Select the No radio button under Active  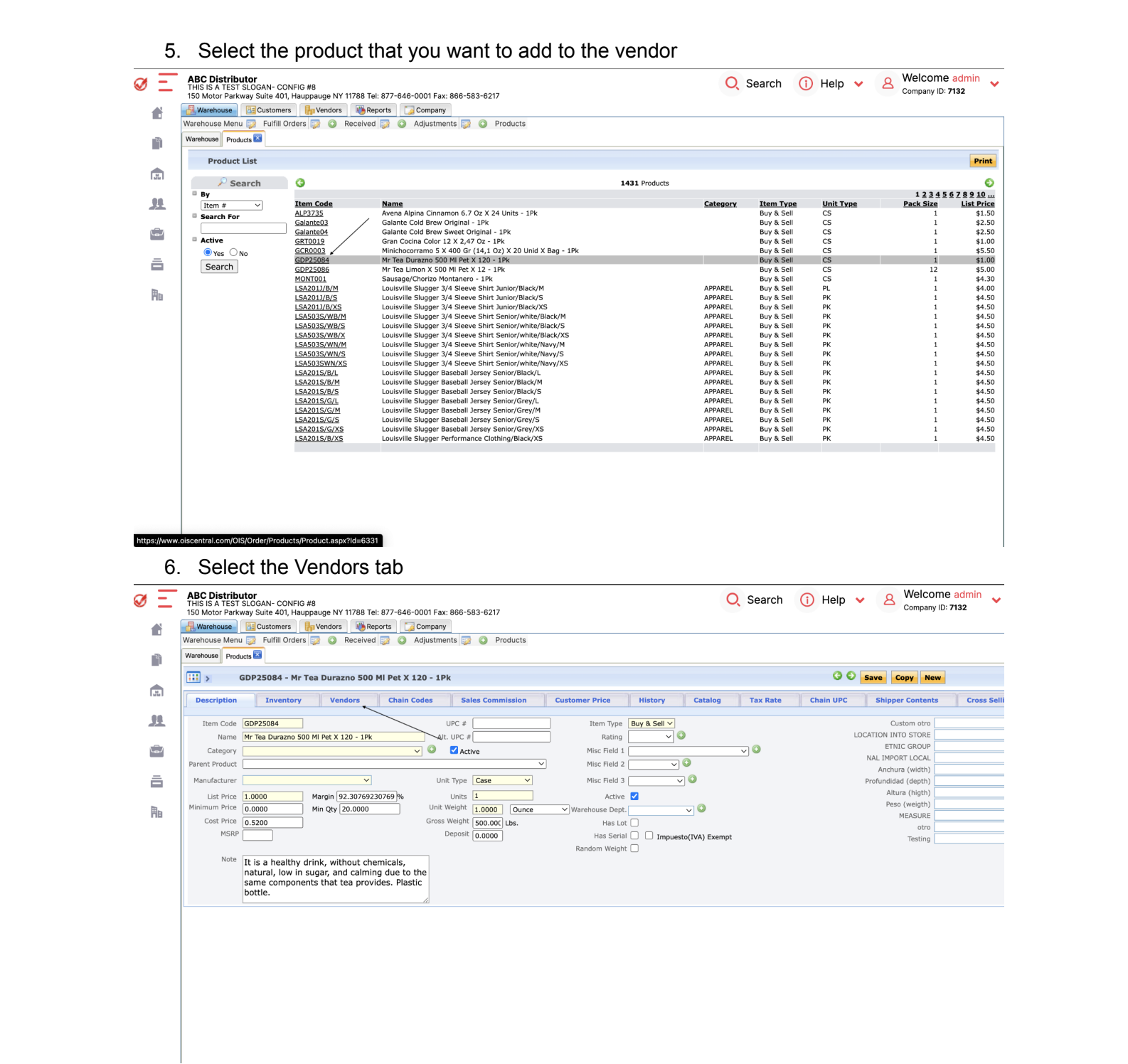coord(233,252)
